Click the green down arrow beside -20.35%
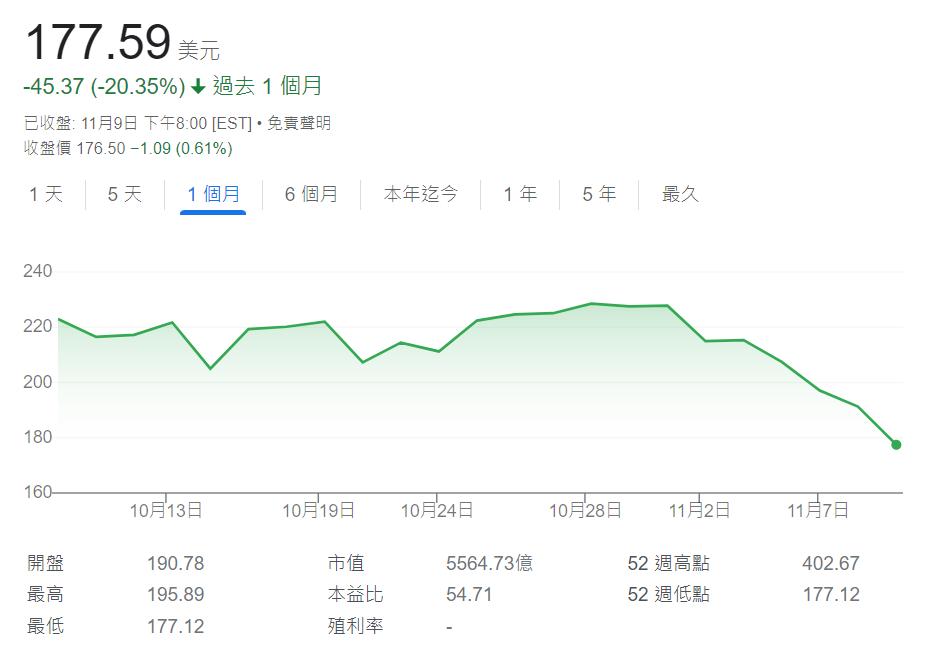Image resolution: width=944 pixels, height=652 pixels. pos(198,87)
